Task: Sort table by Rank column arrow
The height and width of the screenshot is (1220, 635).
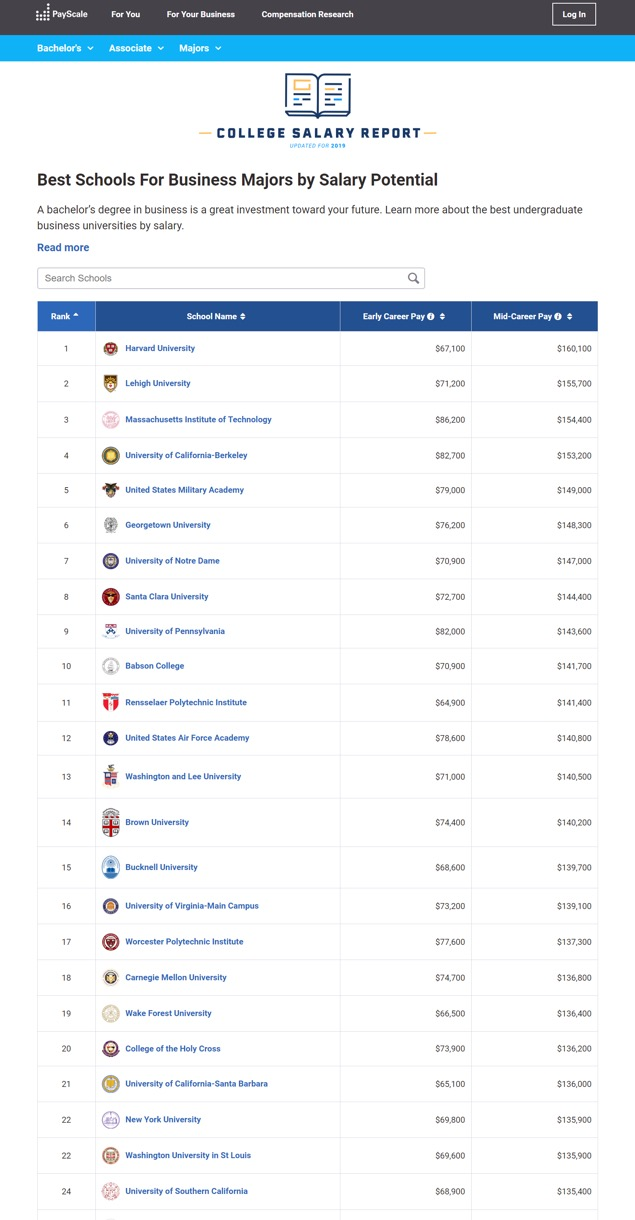Action: point(76,316)
